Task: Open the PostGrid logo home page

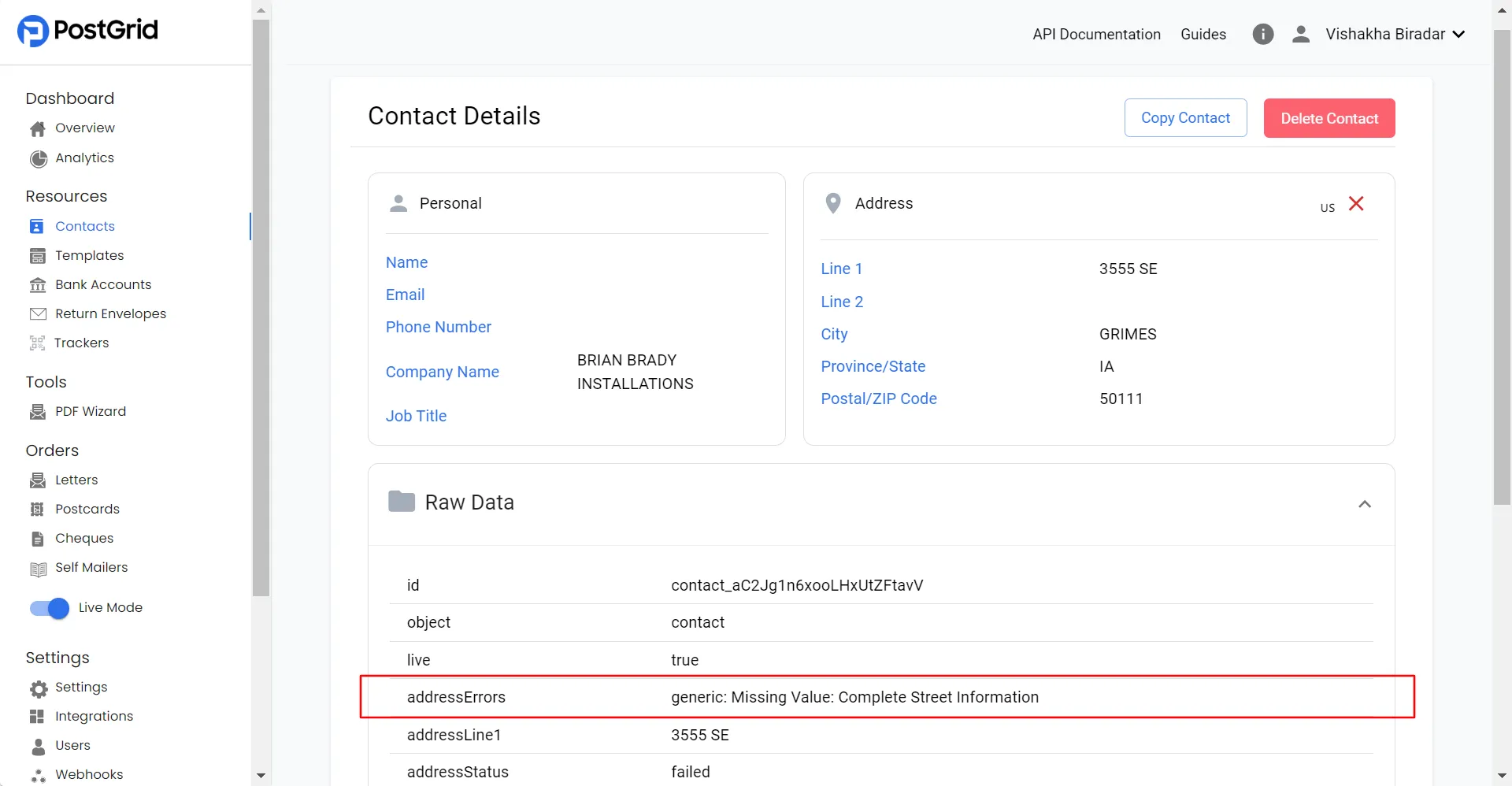Action: coord(87,31)
